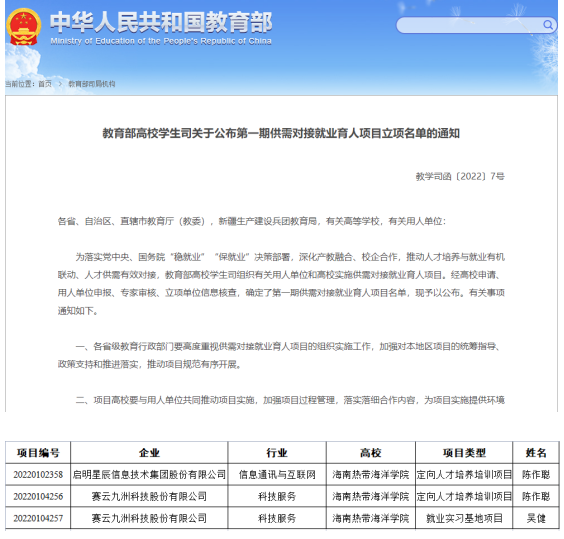Select document number 教学司函〔2022〕7号

pos(460,176)
